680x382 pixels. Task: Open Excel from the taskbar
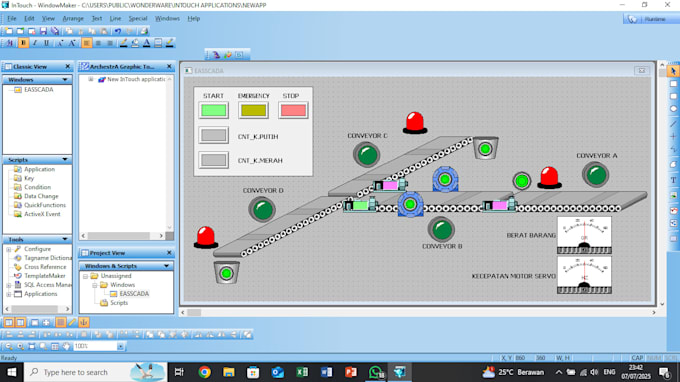pos(302,372)
